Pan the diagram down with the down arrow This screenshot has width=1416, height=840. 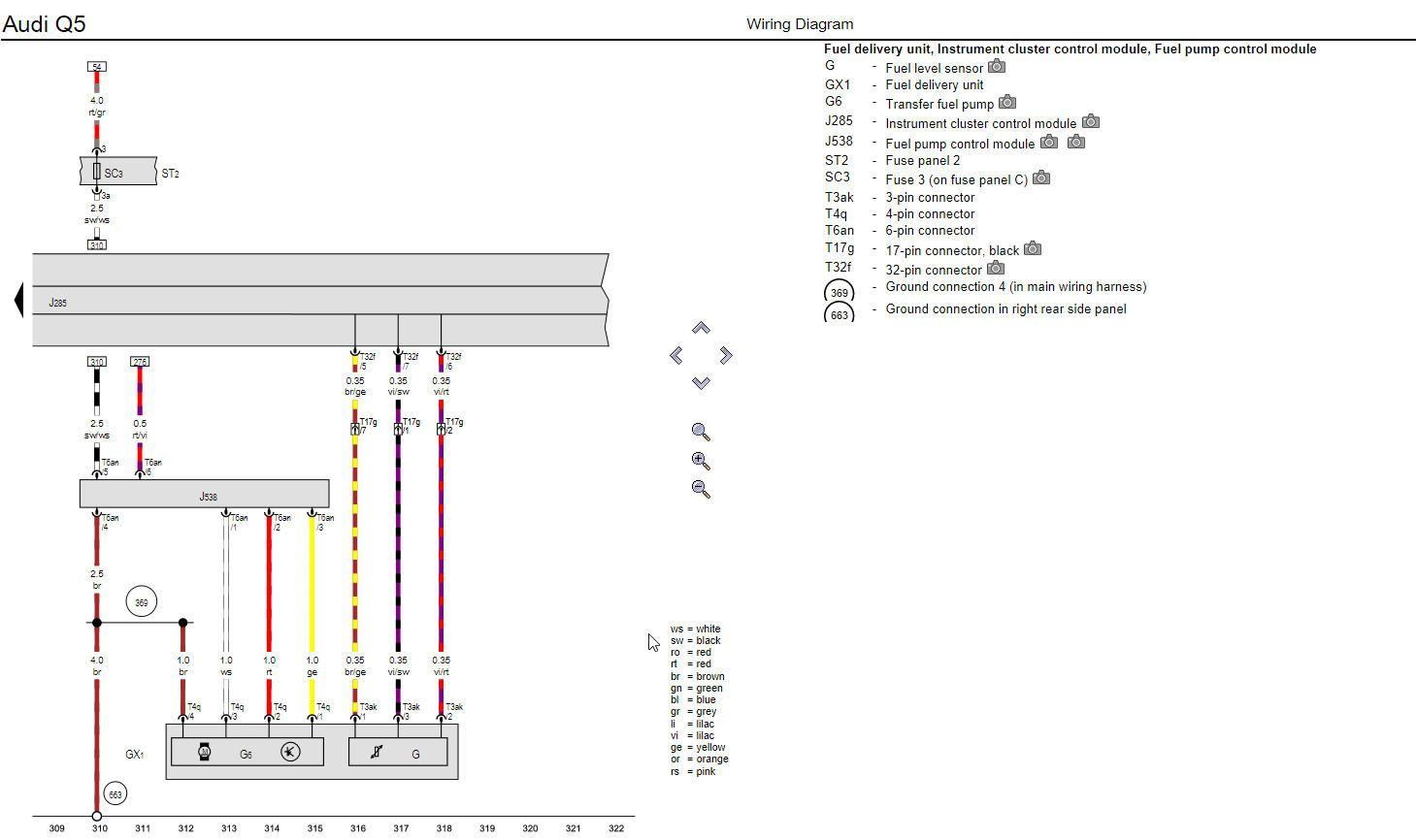(701, 383)
